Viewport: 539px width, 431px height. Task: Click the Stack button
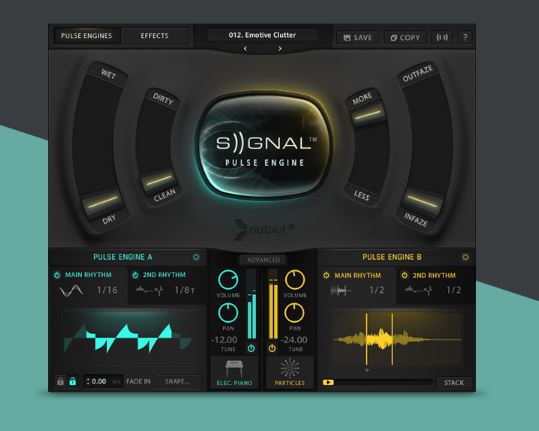pos(454,383)
